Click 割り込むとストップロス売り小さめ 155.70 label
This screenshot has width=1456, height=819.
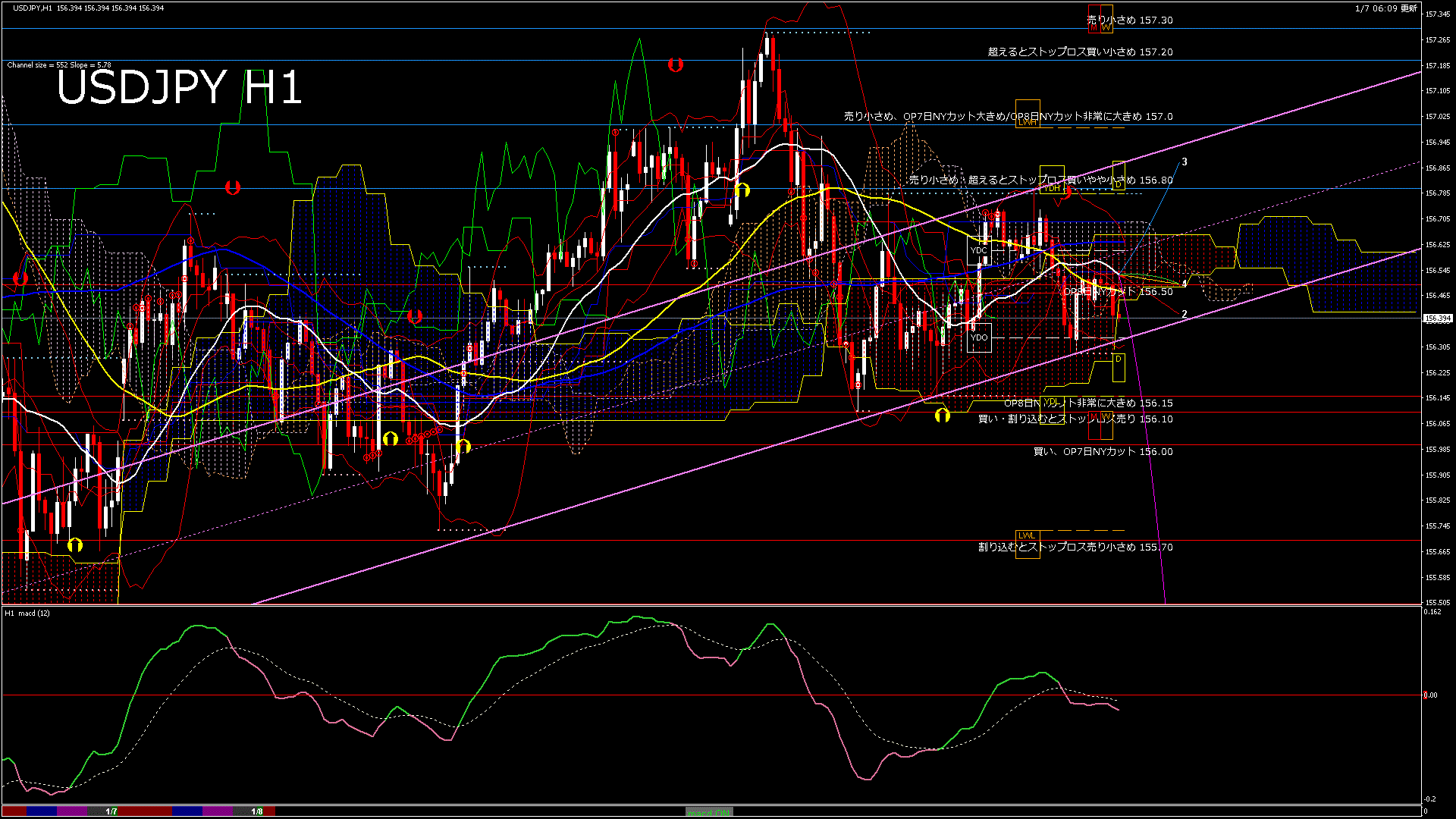click(1075, 547)
